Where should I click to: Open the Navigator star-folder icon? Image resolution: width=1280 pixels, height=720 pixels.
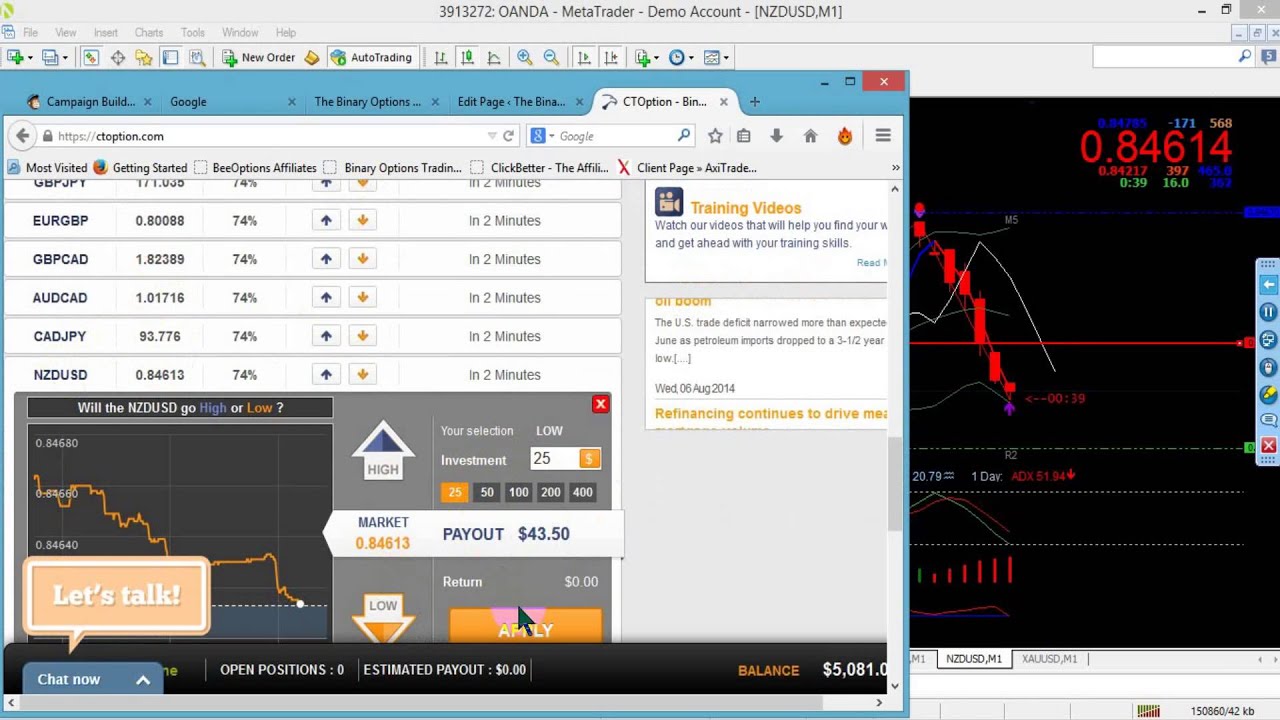(x=143, y=57)
